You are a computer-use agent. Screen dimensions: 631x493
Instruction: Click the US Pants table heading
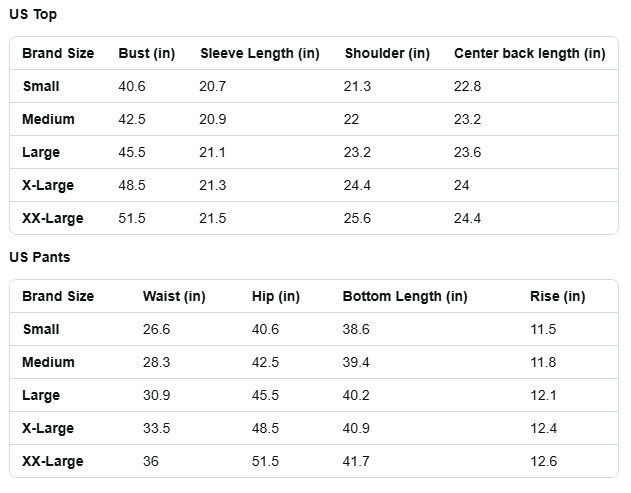[40, 257]
